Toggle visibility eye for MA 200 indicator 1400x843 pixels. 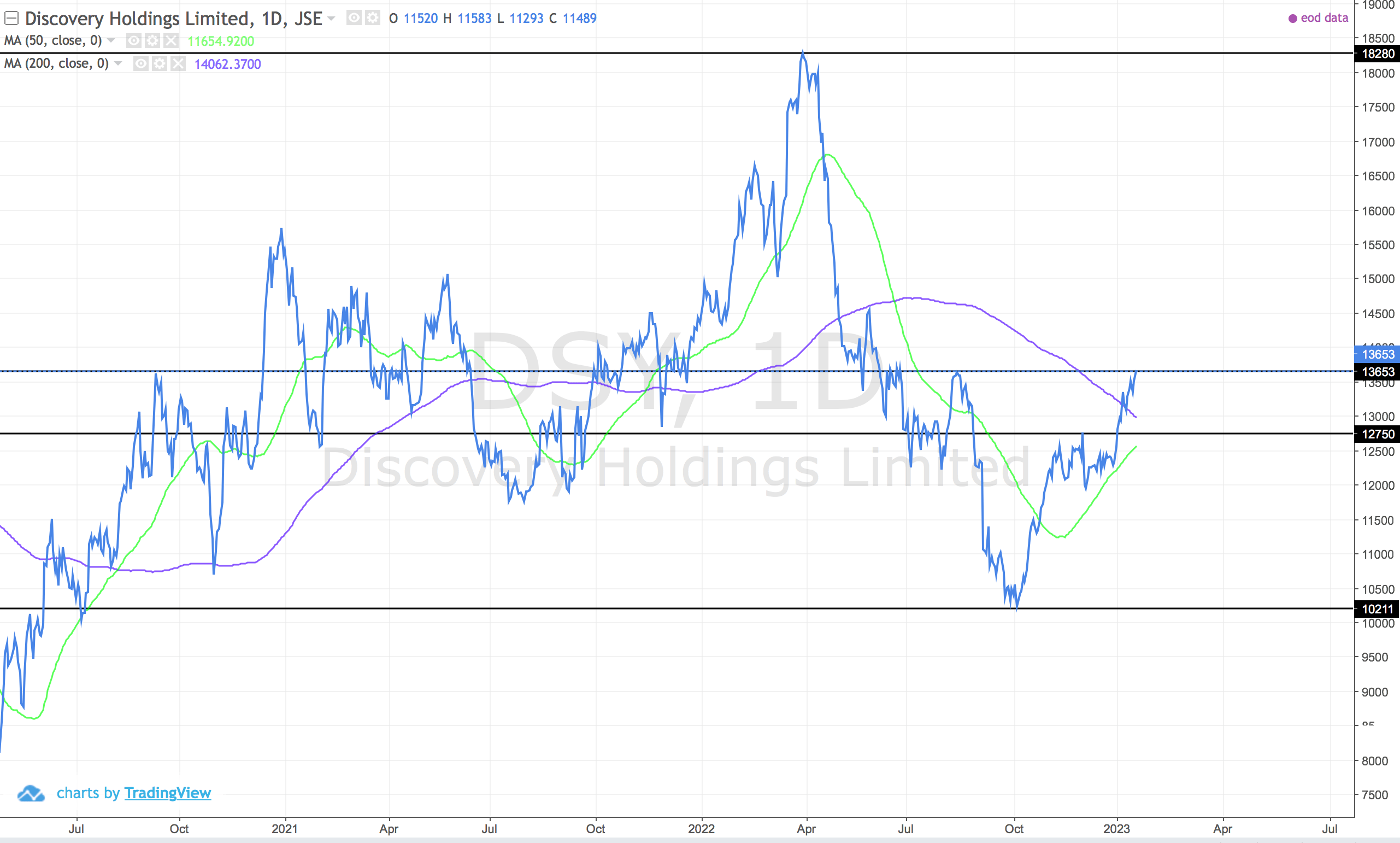tap(141, 63)
